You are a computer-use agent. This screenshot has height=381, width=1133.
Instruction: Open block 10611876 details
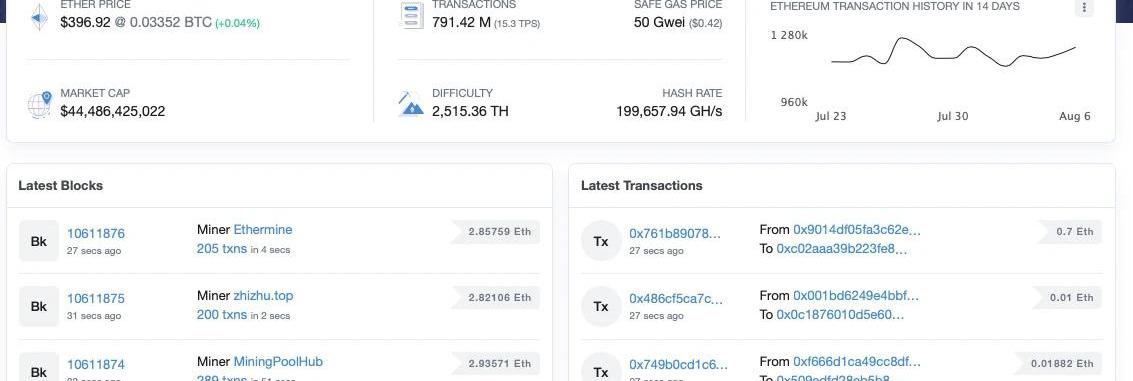tap(96, 234)
